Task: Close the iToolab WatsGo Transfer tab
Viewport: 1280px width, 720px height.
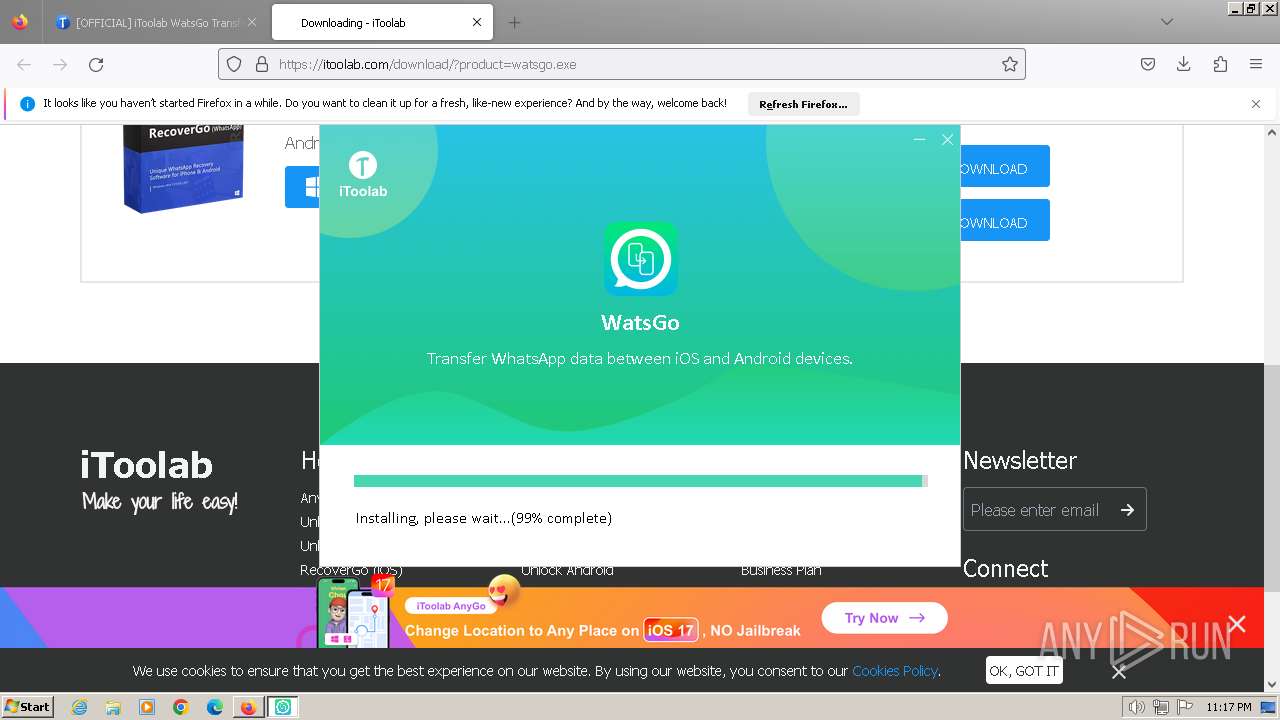Action: pyautogui.click(x=251, y=22)
